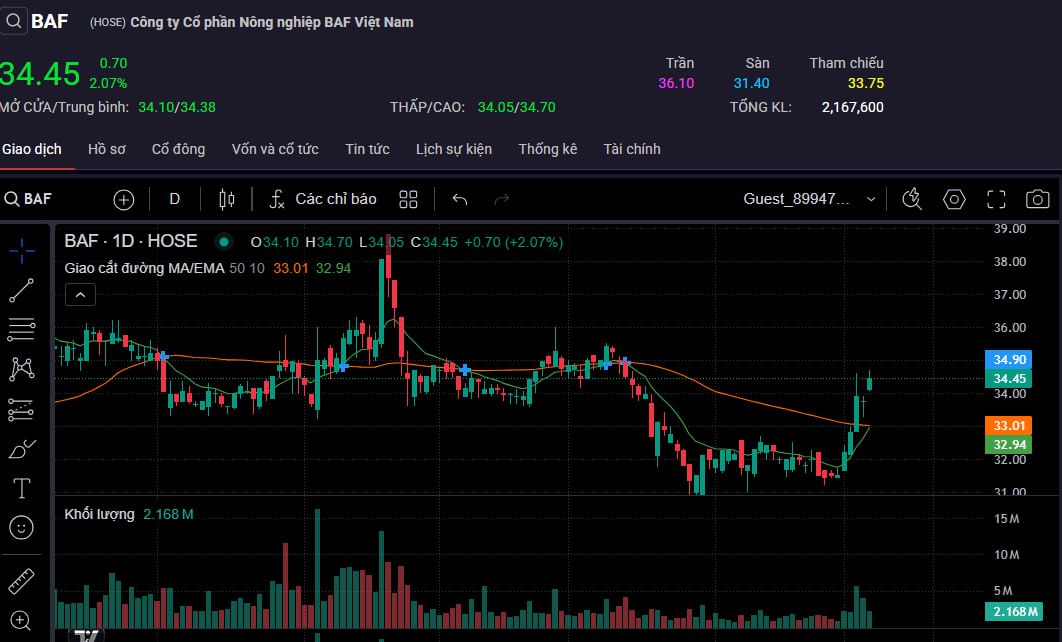The image size is (1062, 642).
Task: Select the ruler measure tool
Action: tap(21, 580)
